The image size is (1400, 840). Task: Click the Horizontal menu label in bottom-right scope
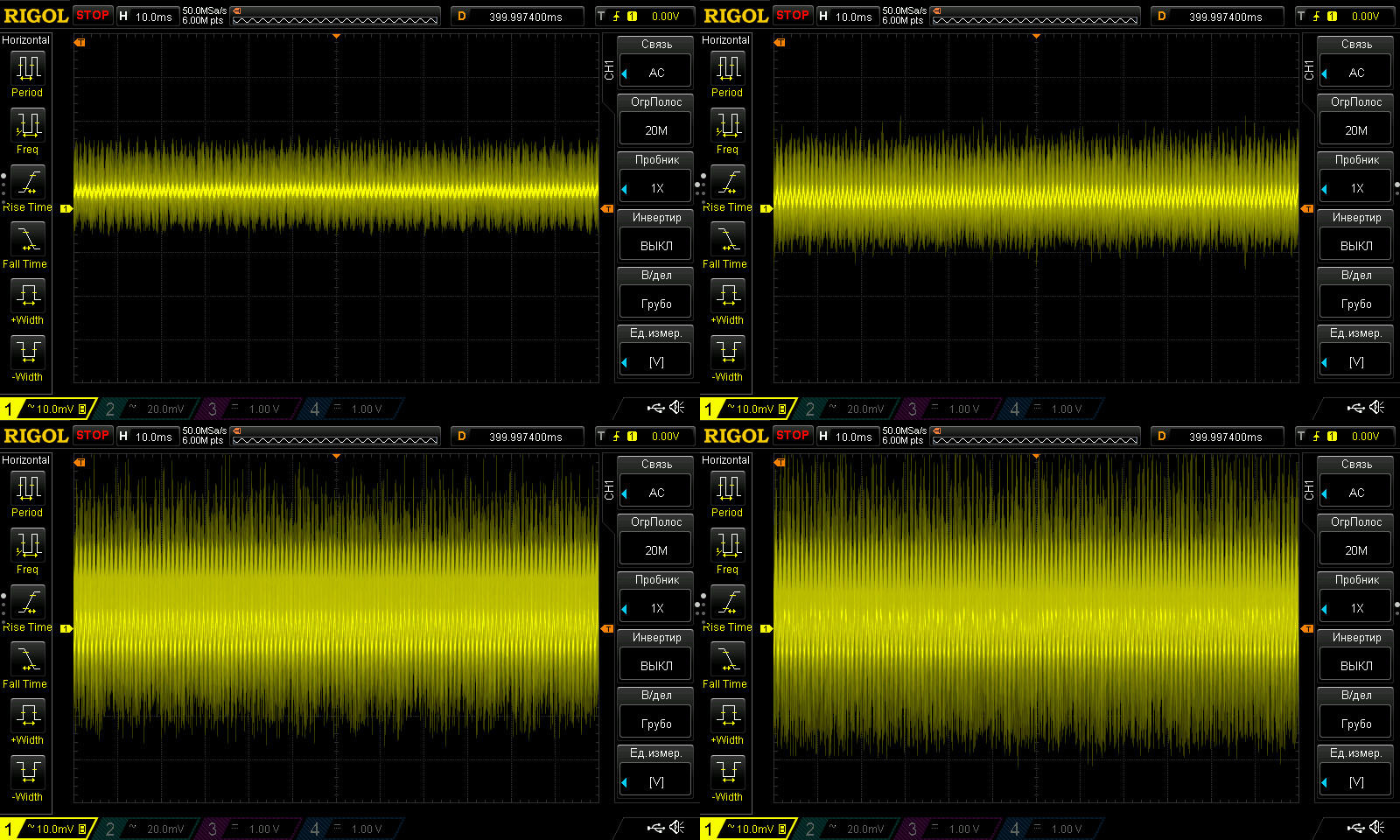pos(725,460)
